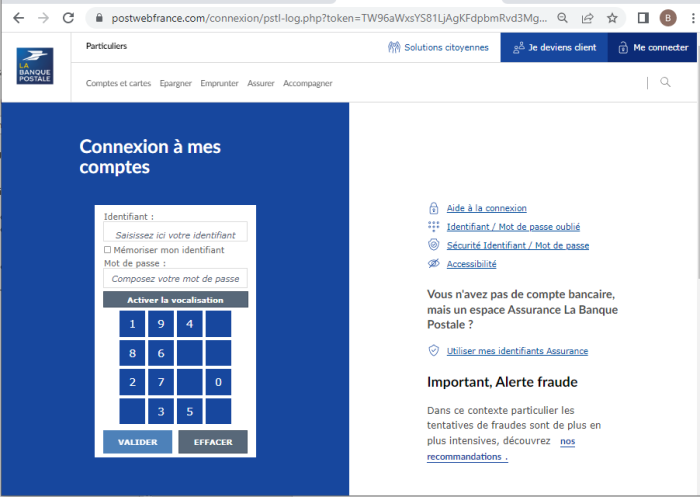Select keypad digit 7
Image resolution: width=700 pixels, height=497 pixels.
pos(161,382)
